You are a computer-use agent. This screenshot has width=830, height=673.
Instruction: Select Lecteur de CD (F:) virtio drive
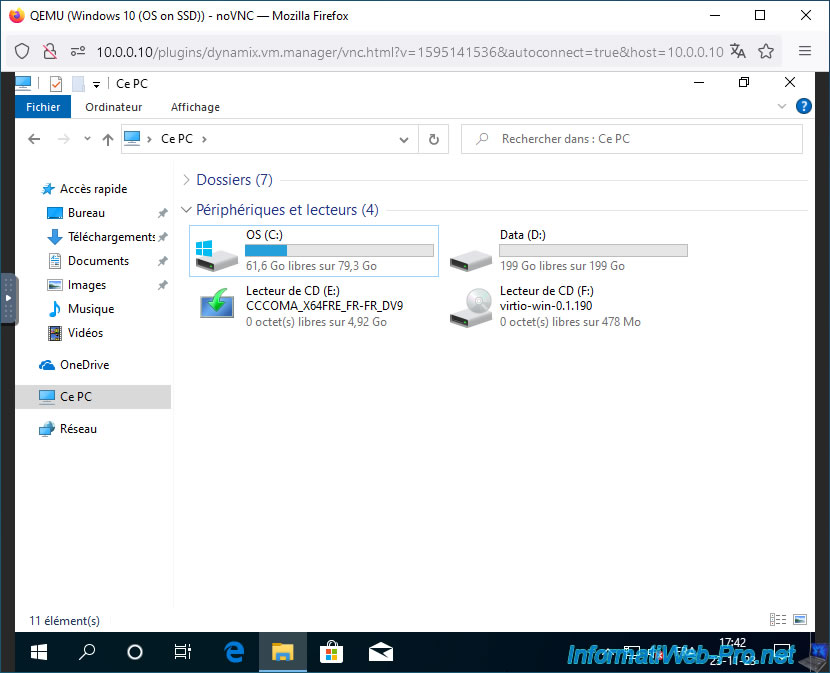tap(568, 306)
